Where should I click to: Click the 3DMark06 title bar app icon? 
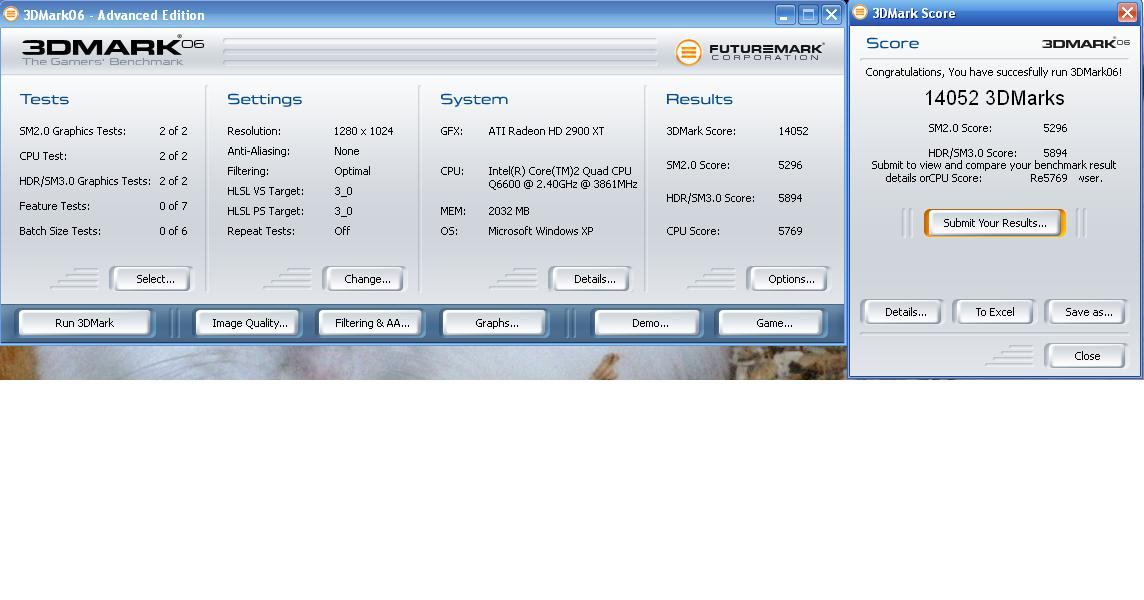coord(11,14)
